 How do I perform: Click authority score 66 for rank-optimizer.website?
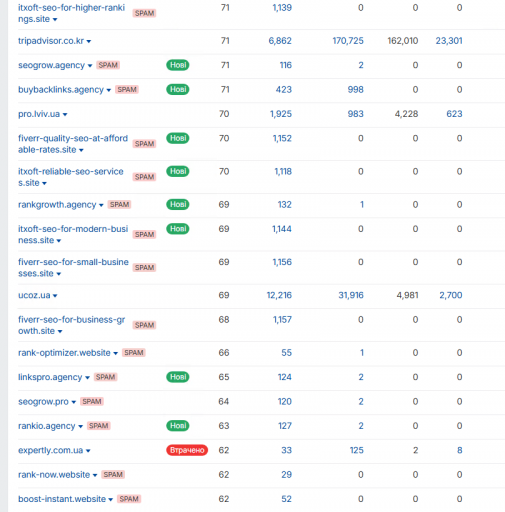point(224,353)
